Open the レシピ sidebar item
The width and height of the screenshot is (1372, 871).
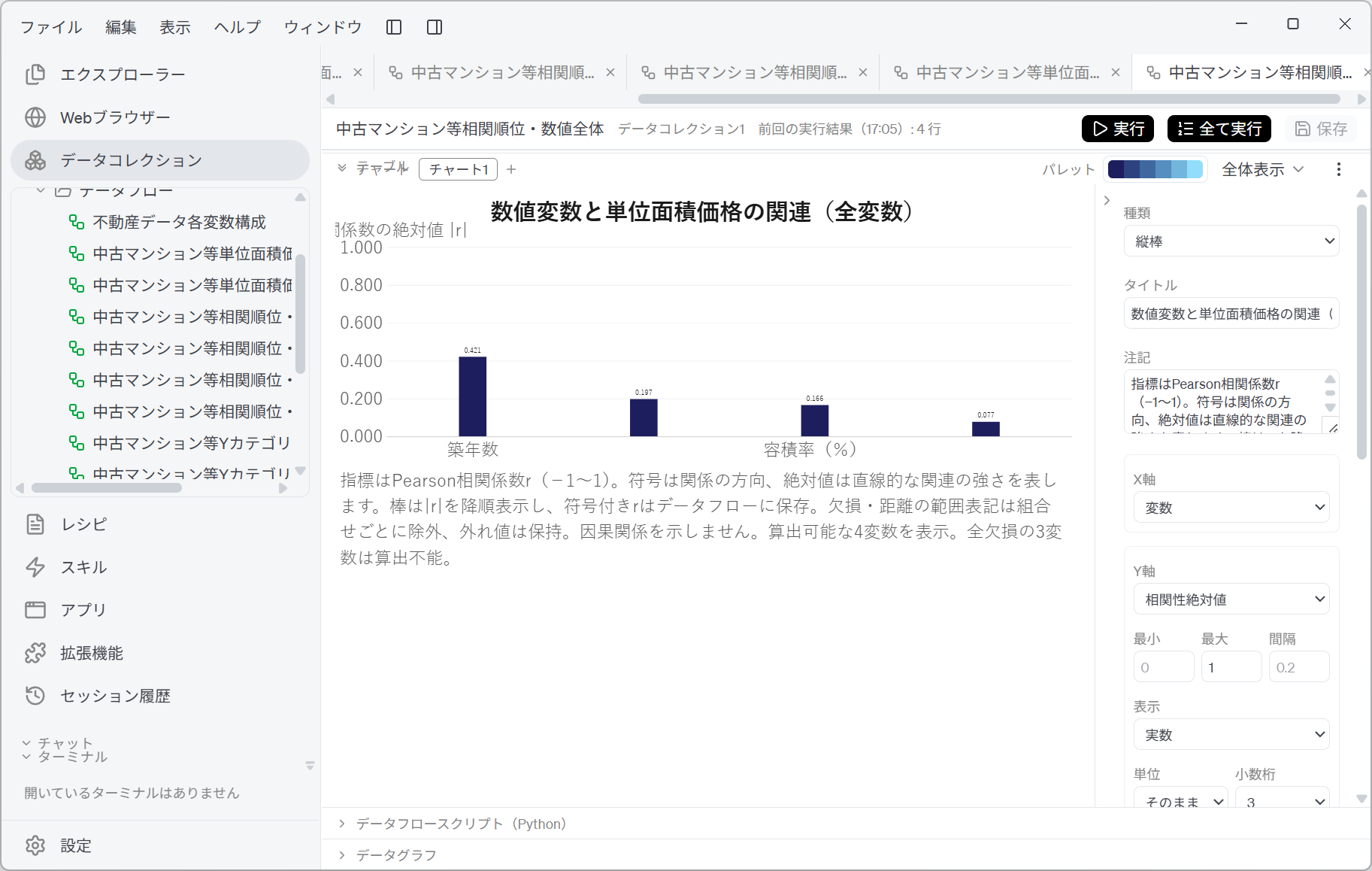(x=159, y=524)
